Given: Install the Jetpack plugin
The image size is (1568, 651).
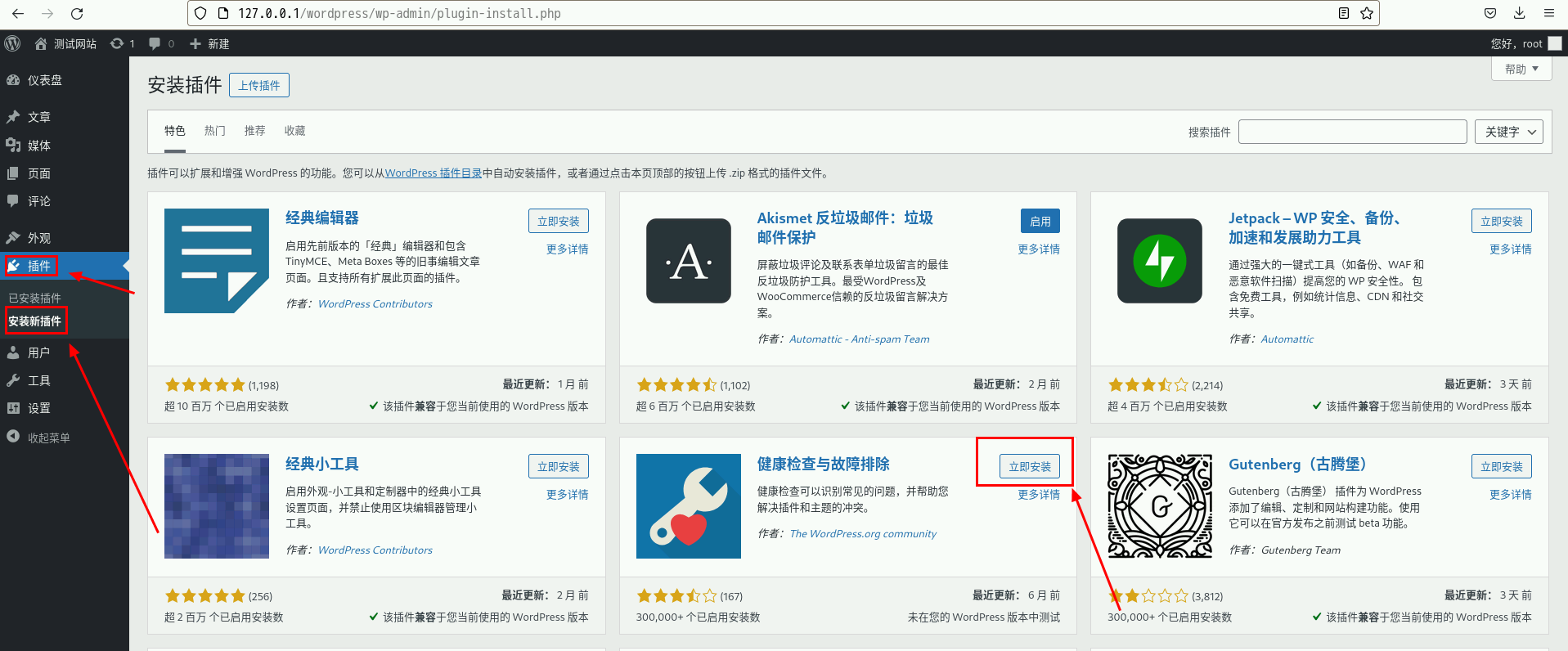Looking at the screenshot, I should click(x=1502, y=221).
